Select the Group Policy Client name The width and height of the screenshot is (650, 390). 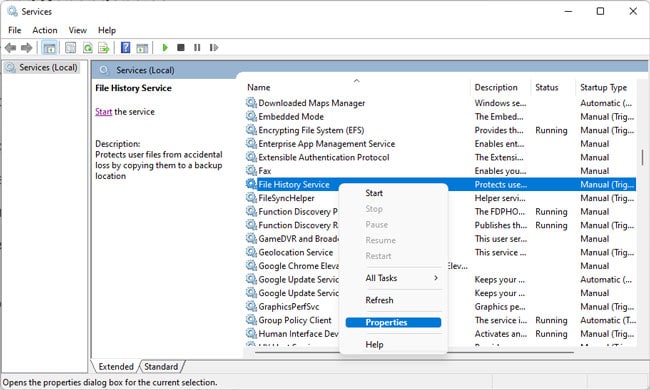[295, 320]
